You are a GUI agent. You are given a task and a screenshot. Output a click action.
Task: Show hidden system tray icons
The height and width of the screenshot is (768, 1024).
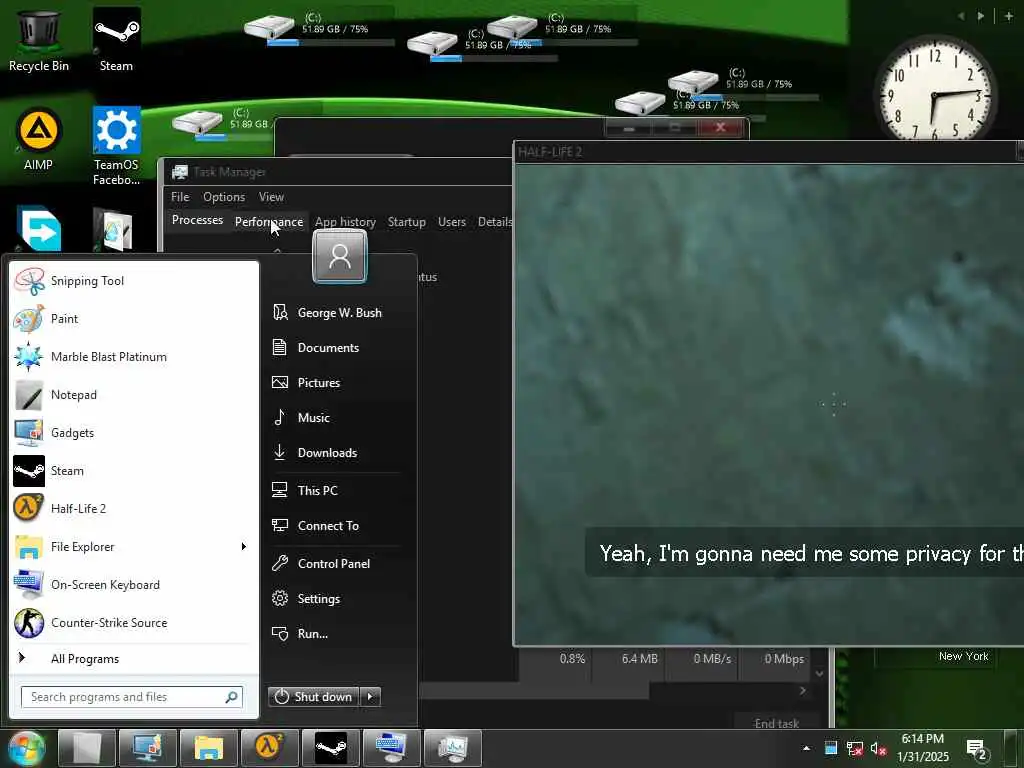coord(807,748)
